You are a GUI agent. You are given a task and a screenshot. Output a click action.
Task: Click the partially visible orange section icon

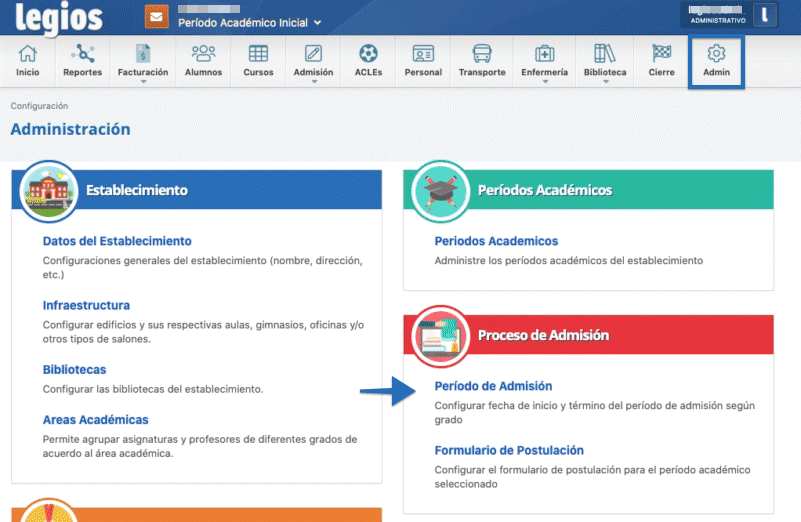pyautogui.click(x=49, y=511)
